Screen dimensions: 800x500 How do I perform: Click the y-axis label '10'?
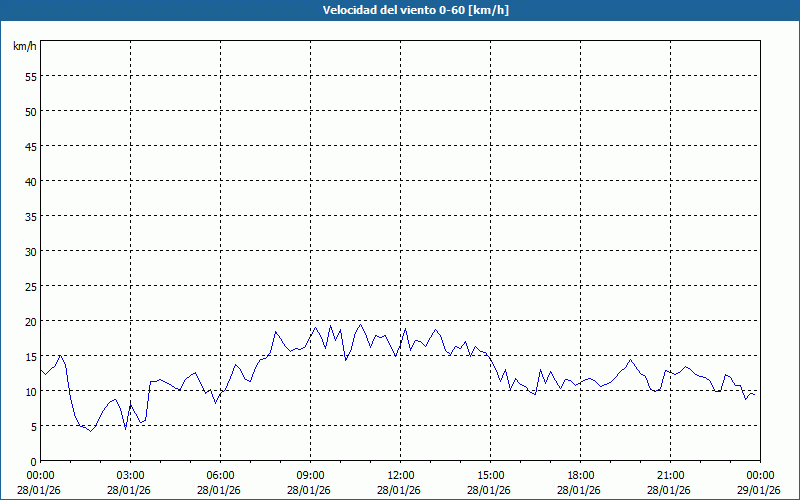[31, 392]
